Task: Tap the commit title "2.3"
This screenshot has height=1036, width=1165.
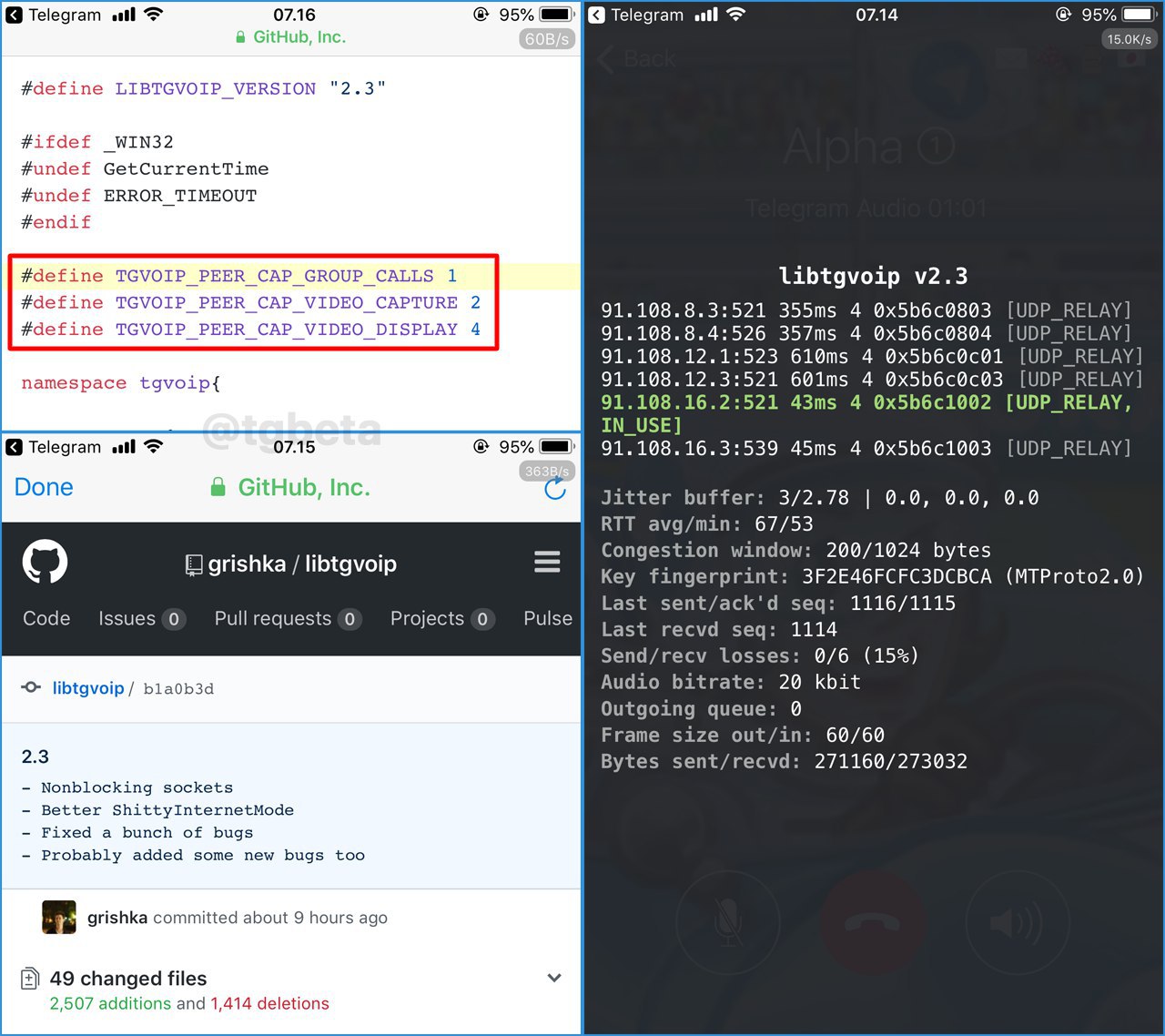Action: pyautogui.click(x=35, y=757)
